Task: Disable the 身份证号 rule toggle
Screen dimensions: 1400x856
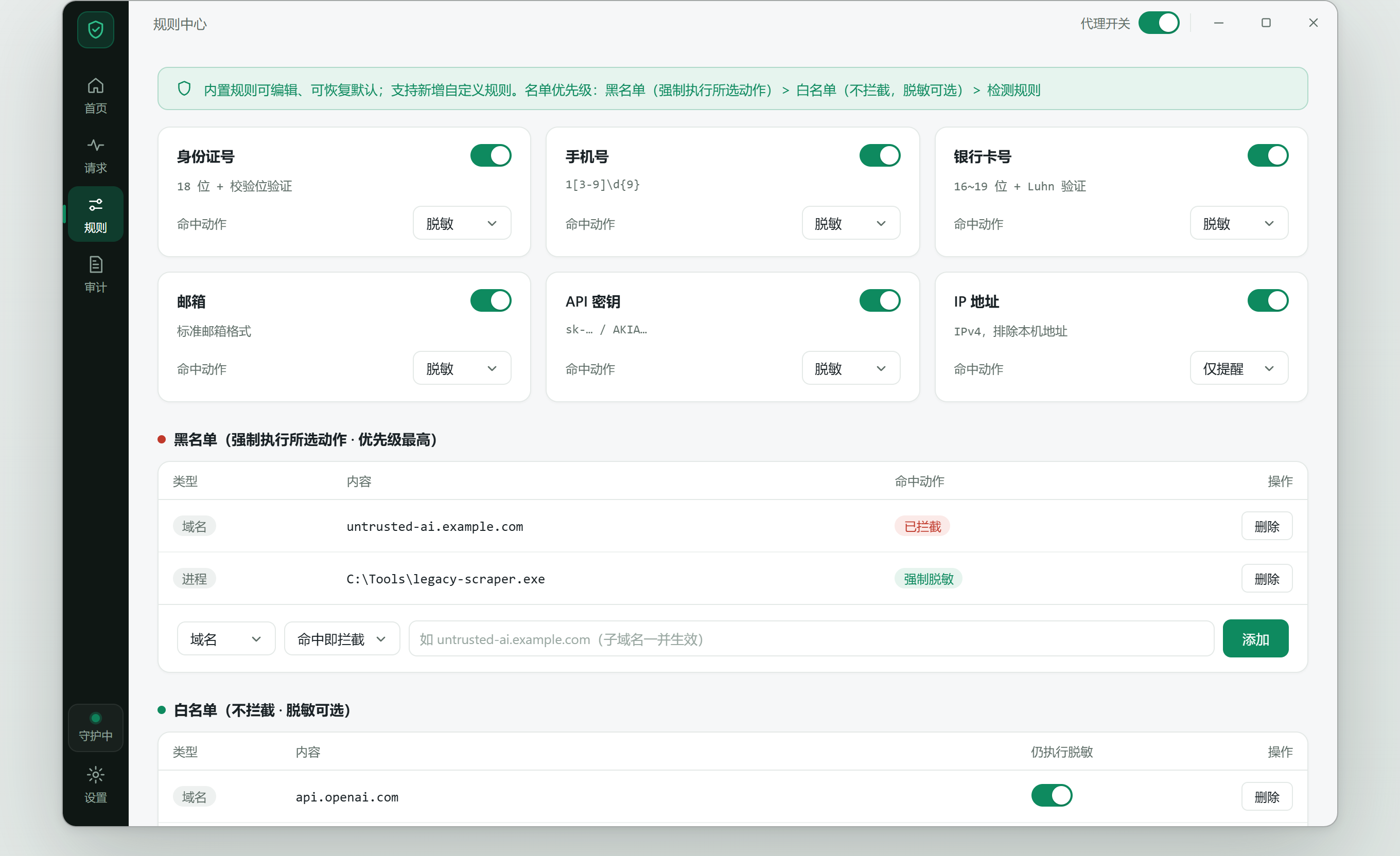Action: point(491,155)
